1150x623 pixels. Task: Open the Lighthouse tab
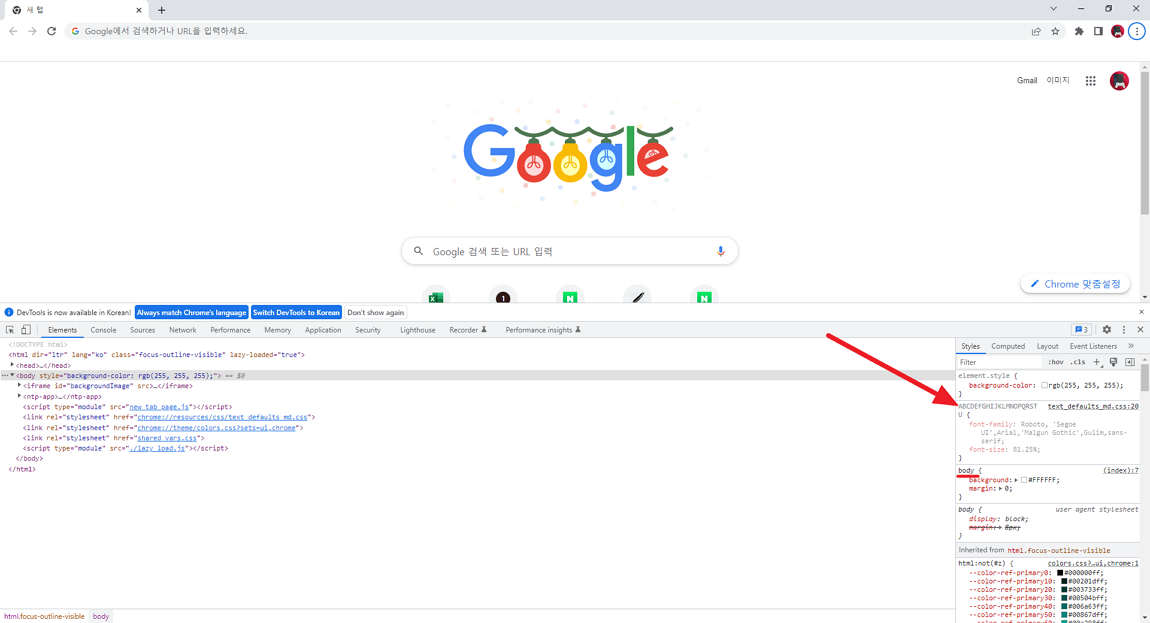[417, 330]
